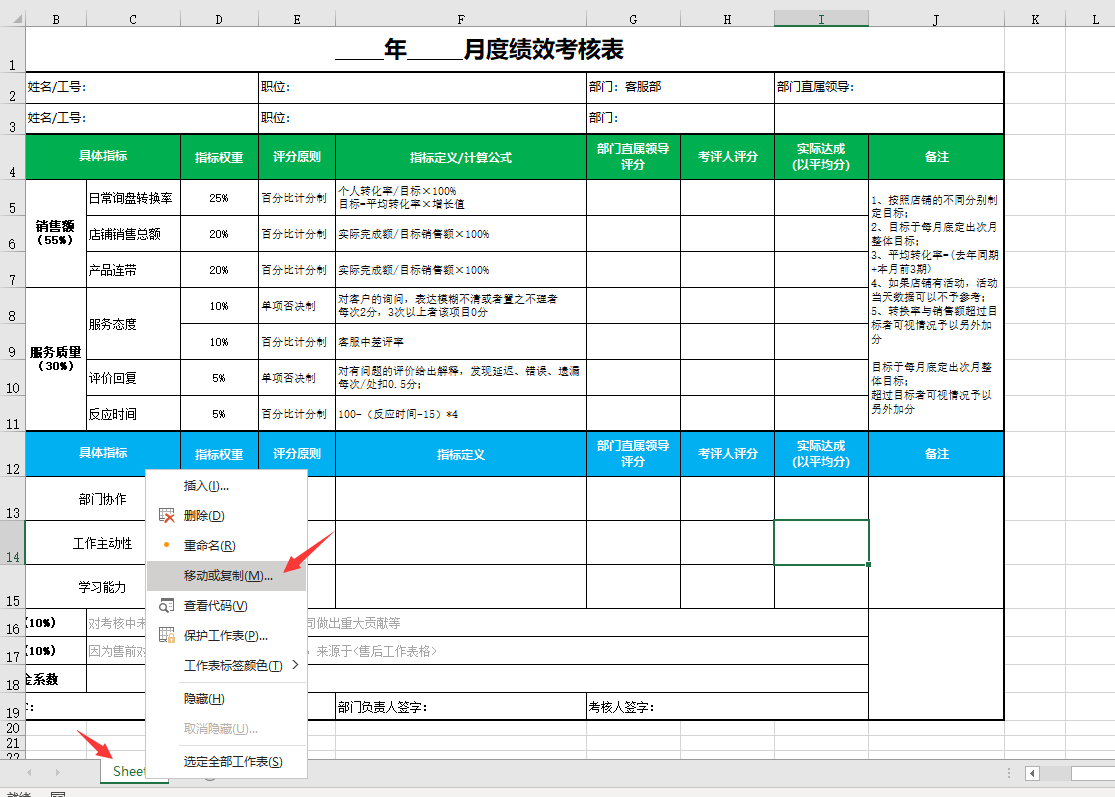
Task: Click the 日常询盘转换率 cell
Action: click(x=134, y=198)
